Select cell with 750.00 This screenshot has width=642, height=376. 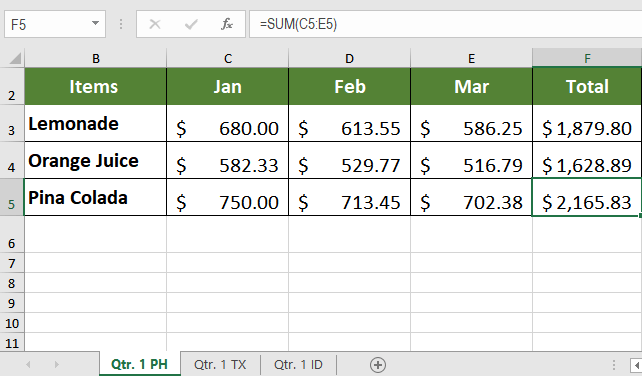pos(228,197)
